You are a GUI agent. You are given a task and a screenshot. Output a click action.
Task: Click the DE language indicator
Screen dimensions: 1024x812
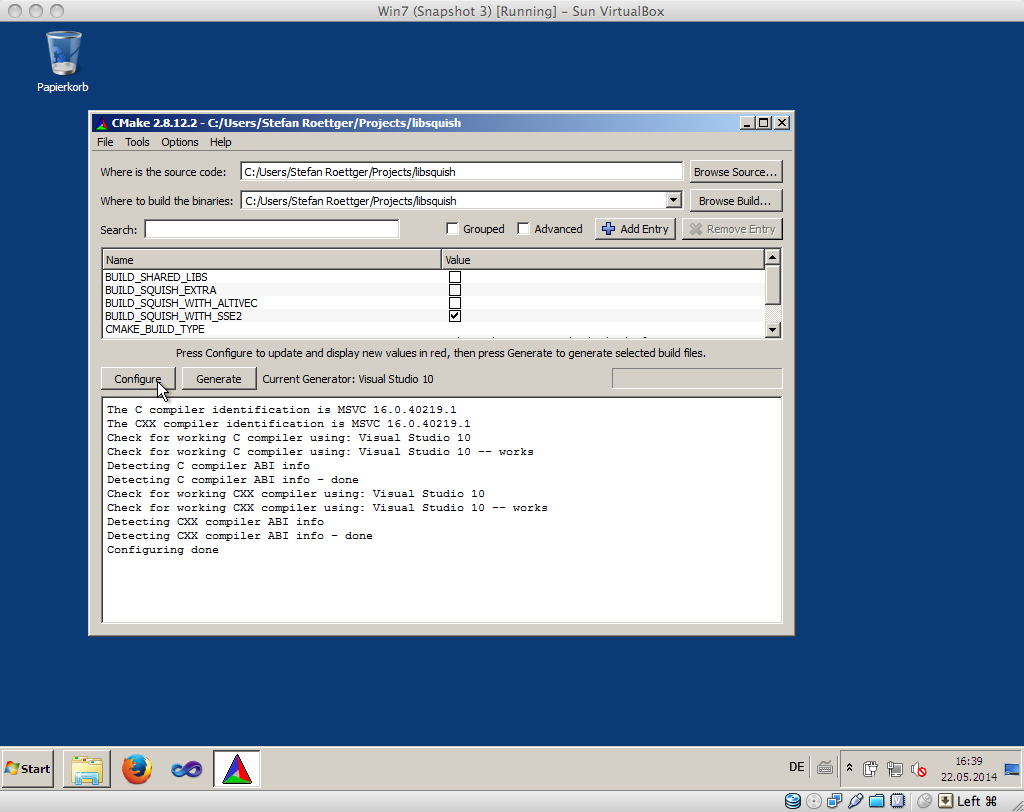click(x=797, y=767)
